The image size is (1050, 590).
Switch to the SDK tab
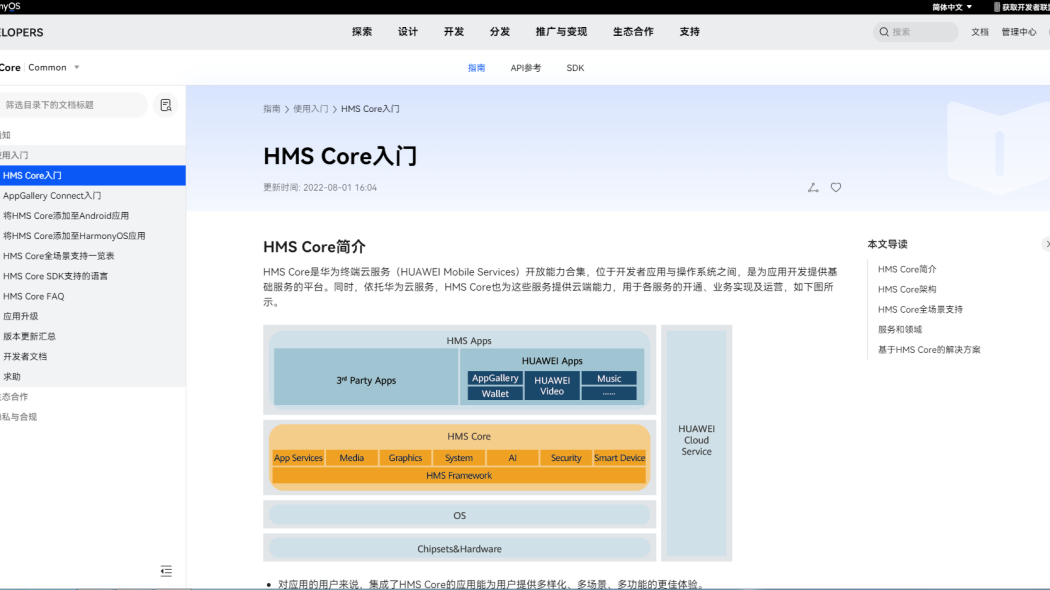(x=575, y=68)
